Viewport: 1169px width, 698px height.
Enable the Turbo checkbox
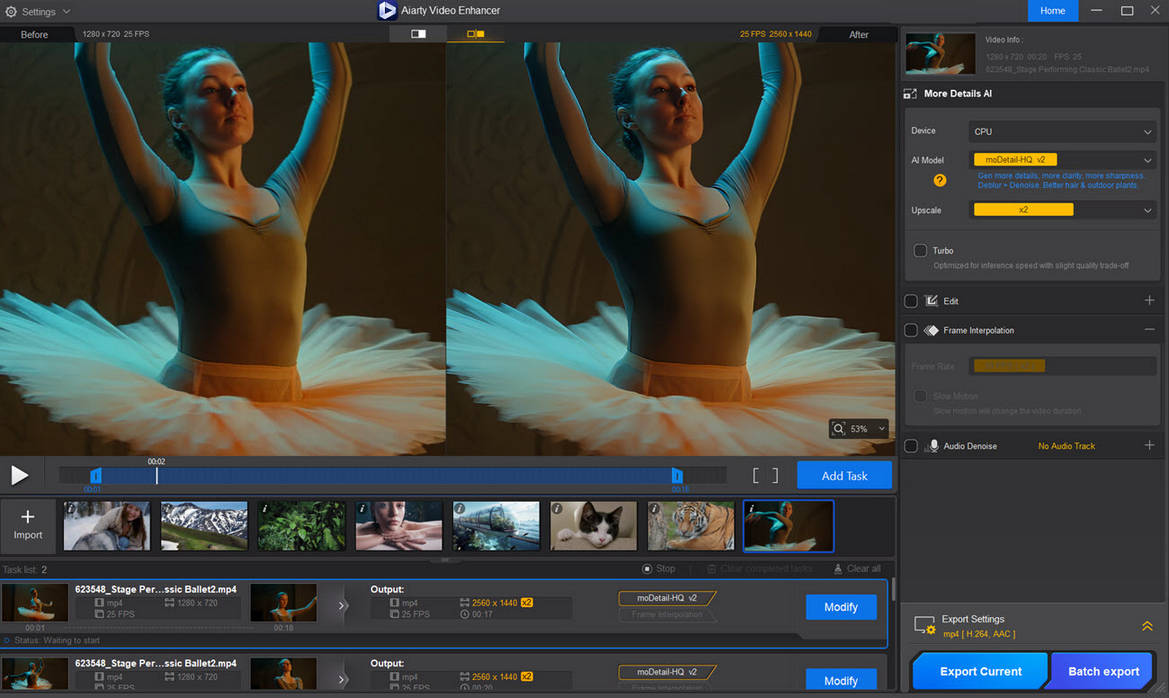click(x=919, y=250)
